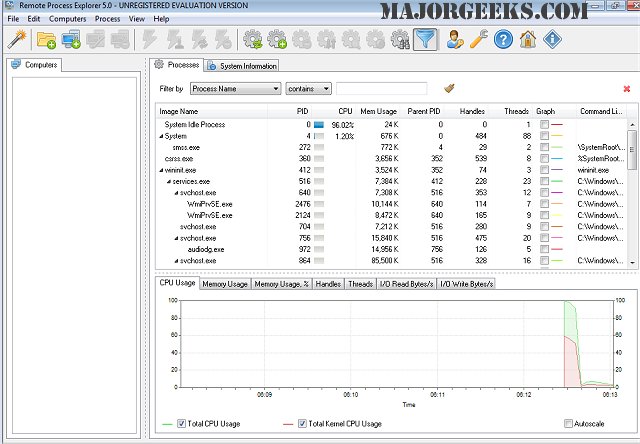640x444 pixels.
Task: Sort by CPU column header
Action: (x=335, y=111)
